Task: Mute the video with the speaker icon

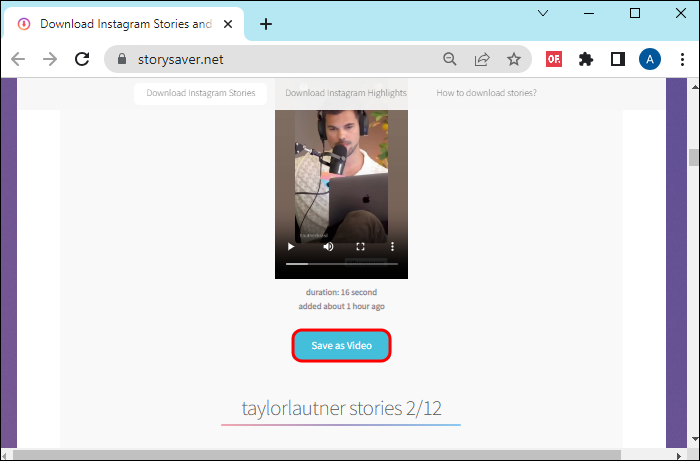Action: pyautogui.click(x=328, y=246)
